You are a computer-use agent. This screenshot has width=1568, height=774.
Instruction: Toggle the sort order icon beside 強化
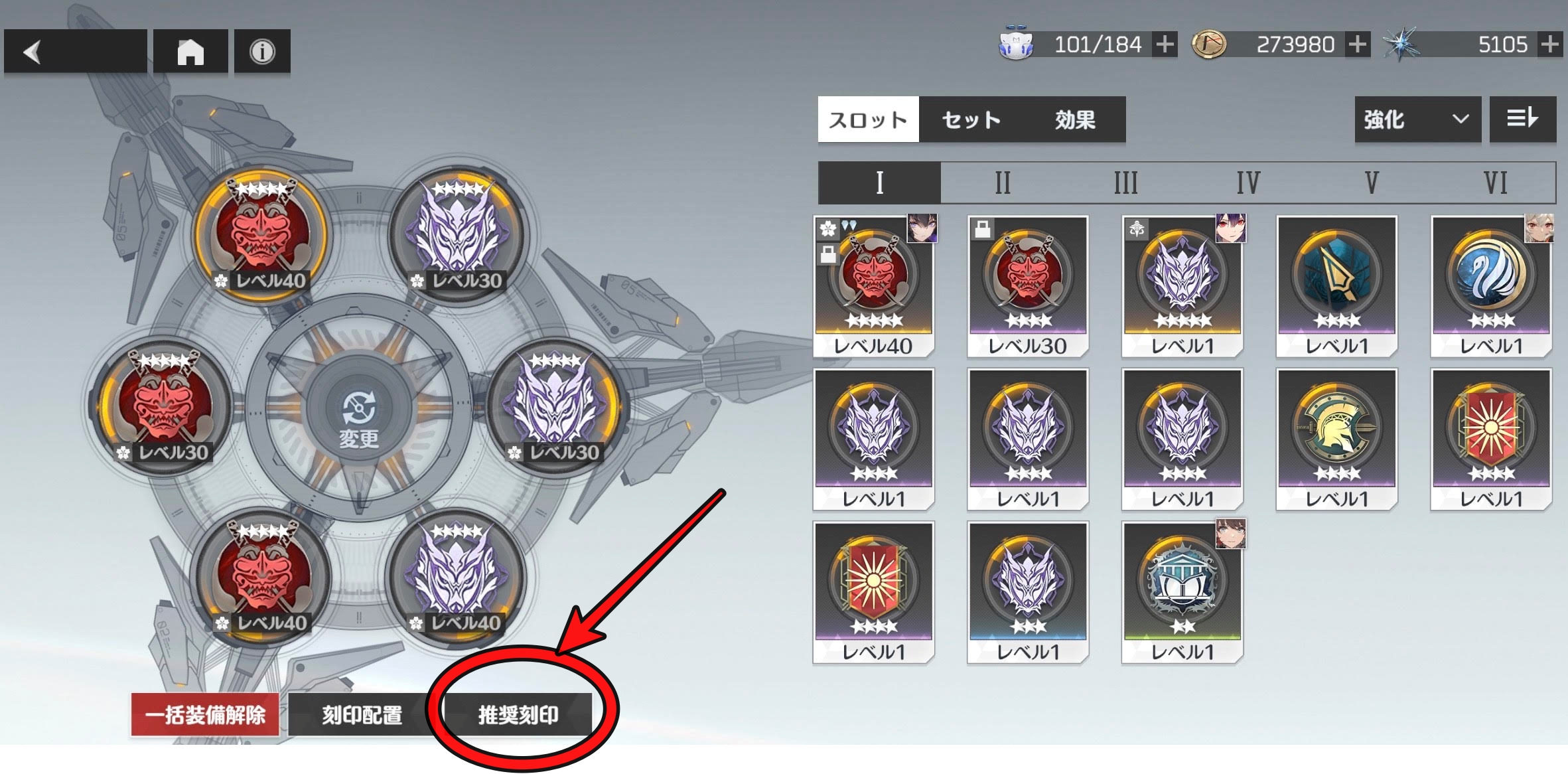coord(1522,119)
